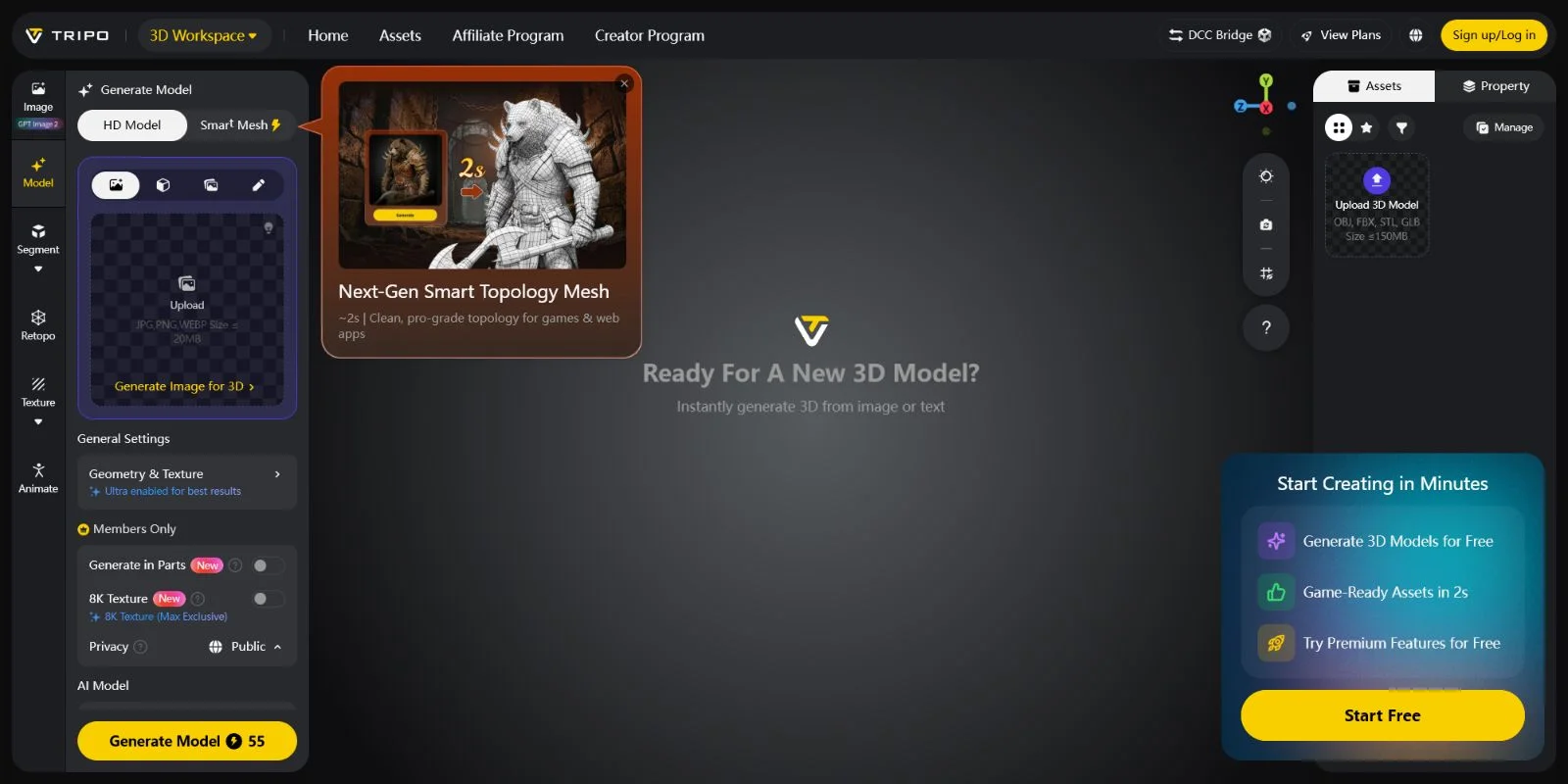Enable the Generate in Parts toggle

[x=268, y=565]
